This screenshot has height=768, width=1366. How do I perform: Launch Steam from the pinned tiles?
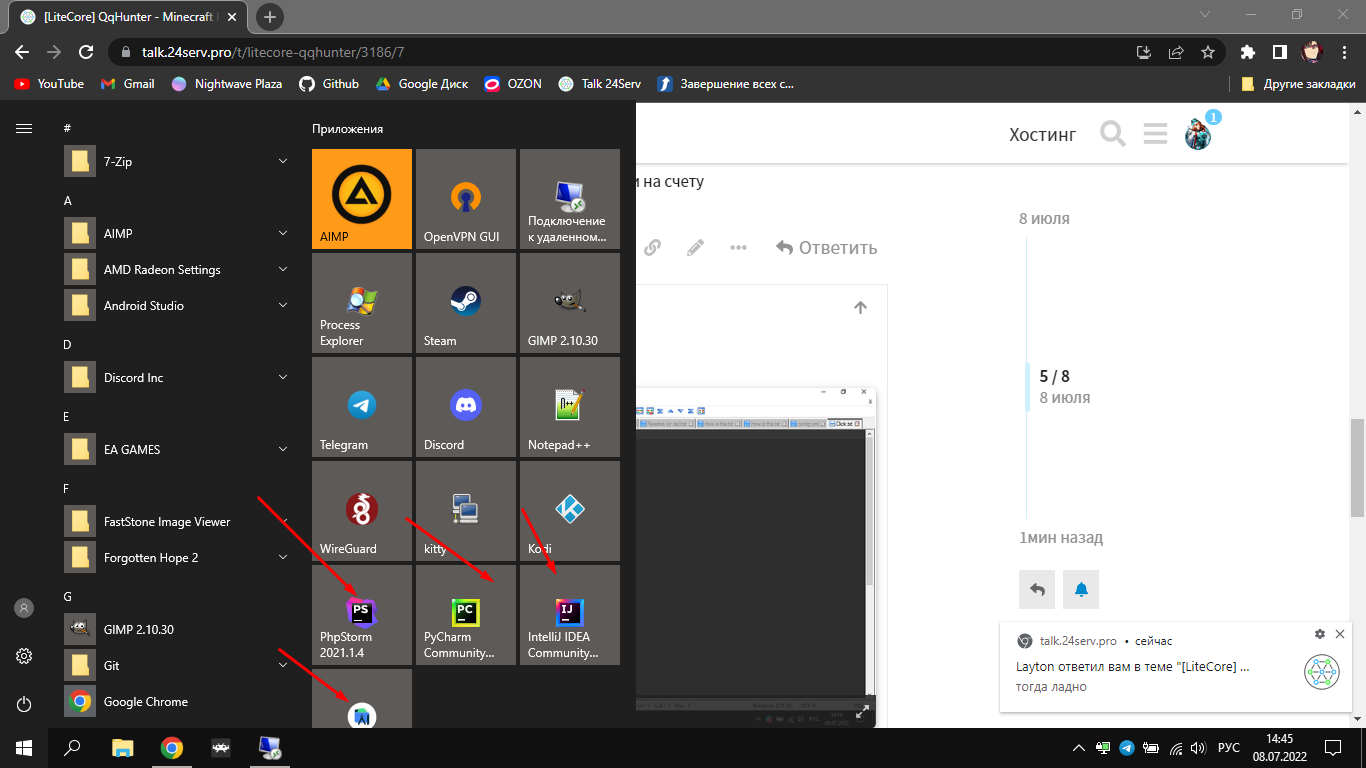(x=465, y=303)
